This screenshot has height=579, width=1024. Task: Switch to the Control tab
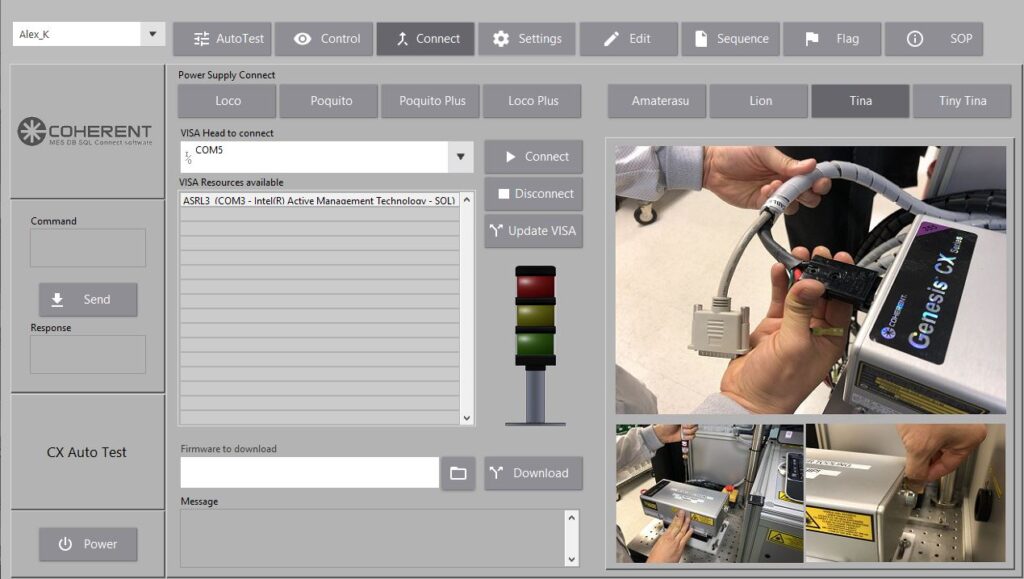point(325,39)
